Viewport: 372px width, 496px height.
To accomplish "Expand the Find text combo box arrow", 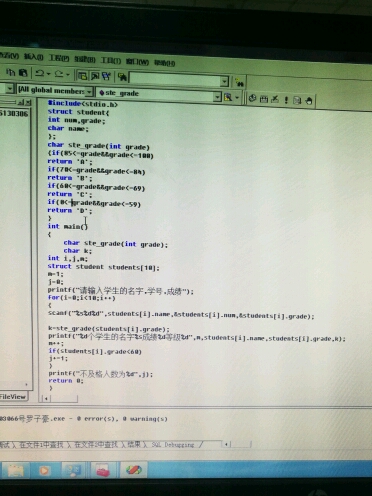I will [x=225, y=81].
